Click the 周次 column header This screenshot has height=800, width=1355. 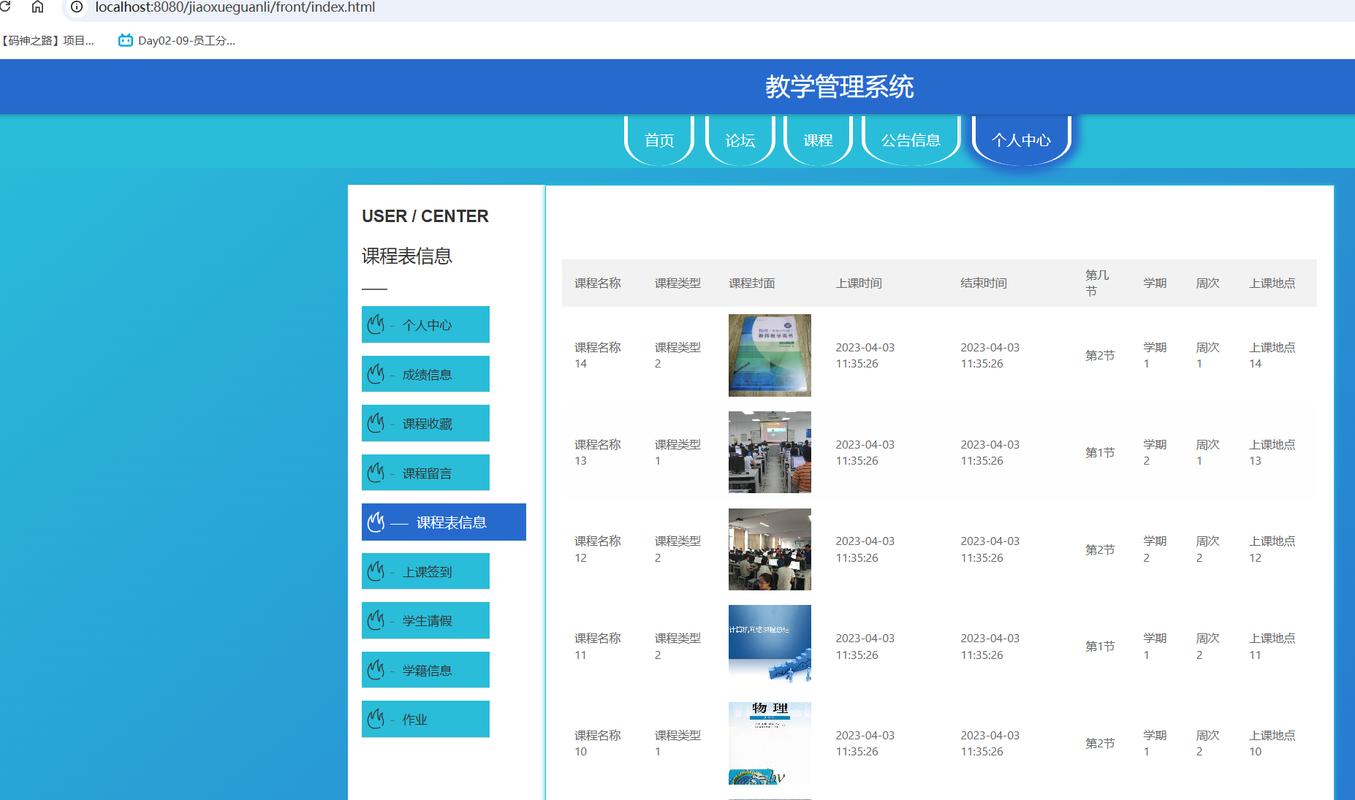click(x=1208, y=283)
